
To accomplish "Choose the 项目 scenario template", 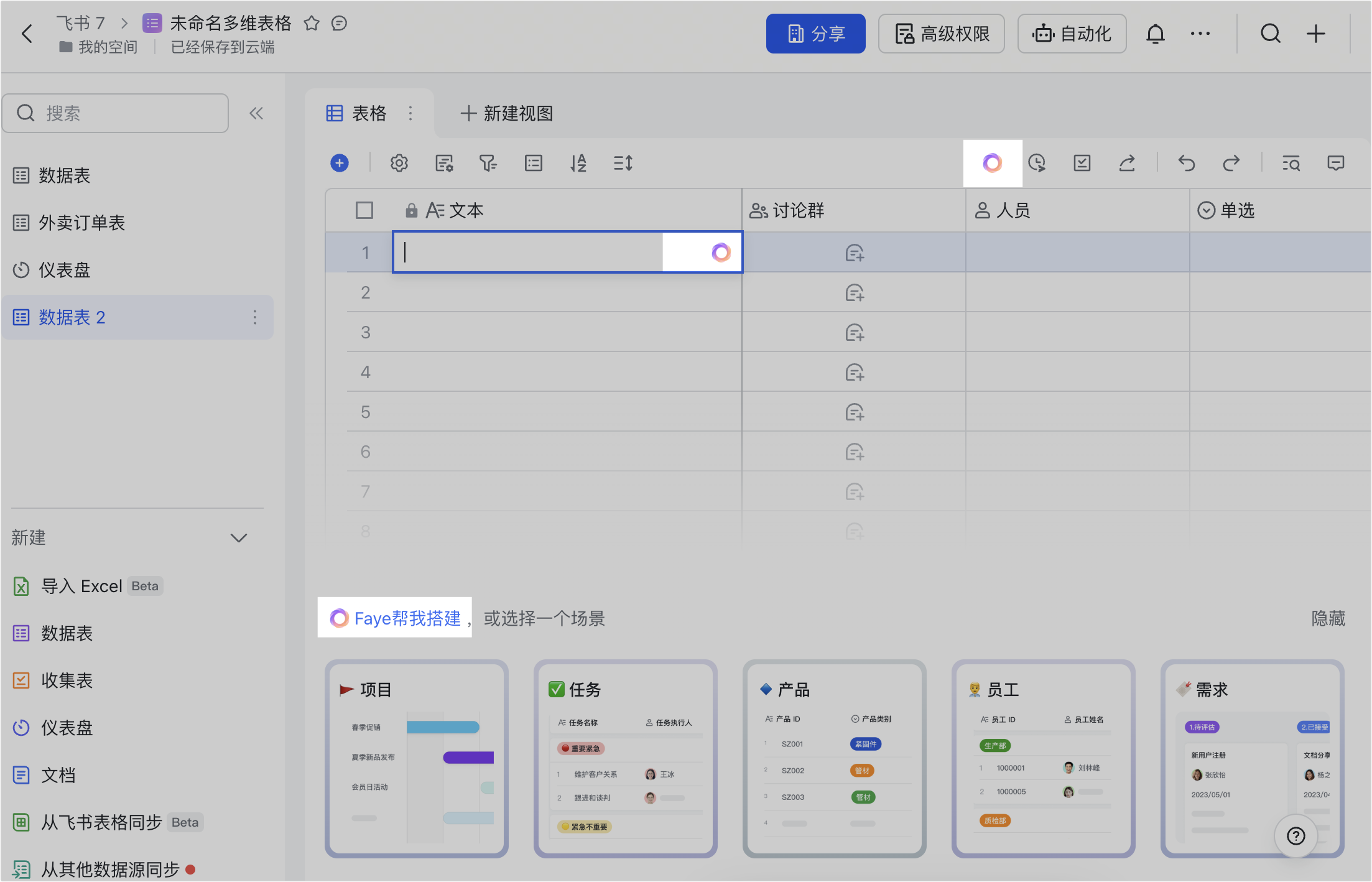I will pyautogui.click(x=417, y=759).
